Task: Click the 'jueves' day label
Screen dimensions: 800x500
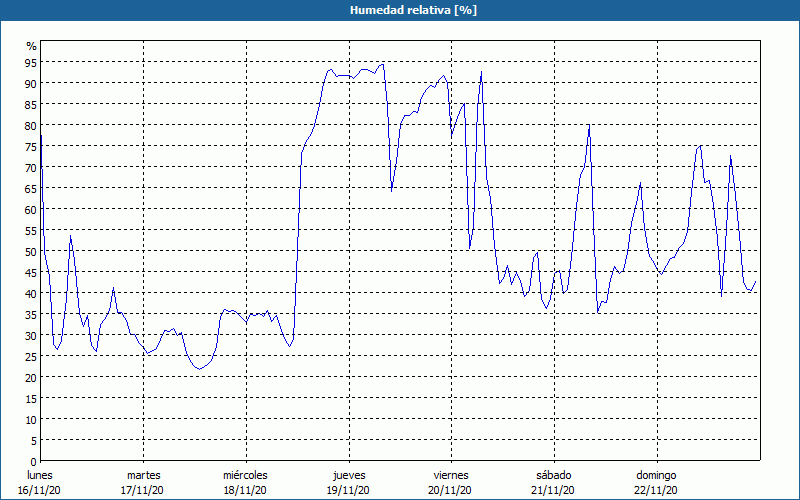Action: [x=349, y=475]
